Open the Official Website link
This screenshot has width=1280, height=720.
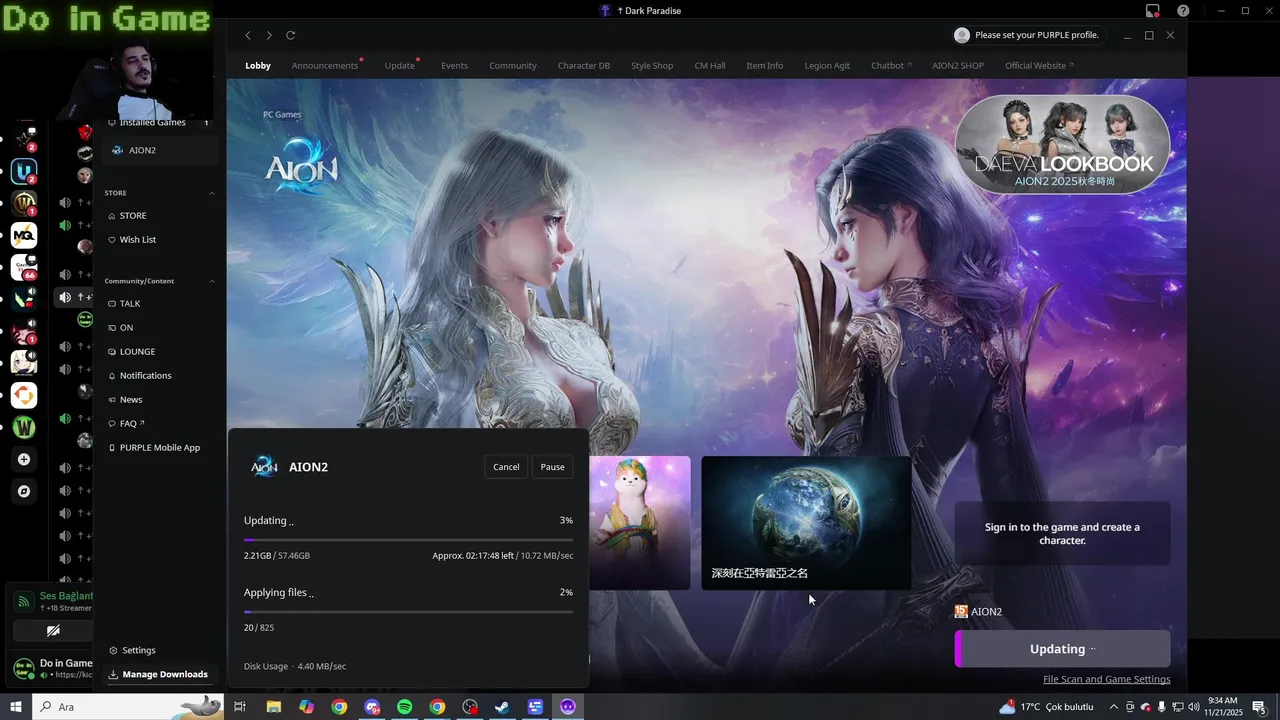(x=1039, y=66)
